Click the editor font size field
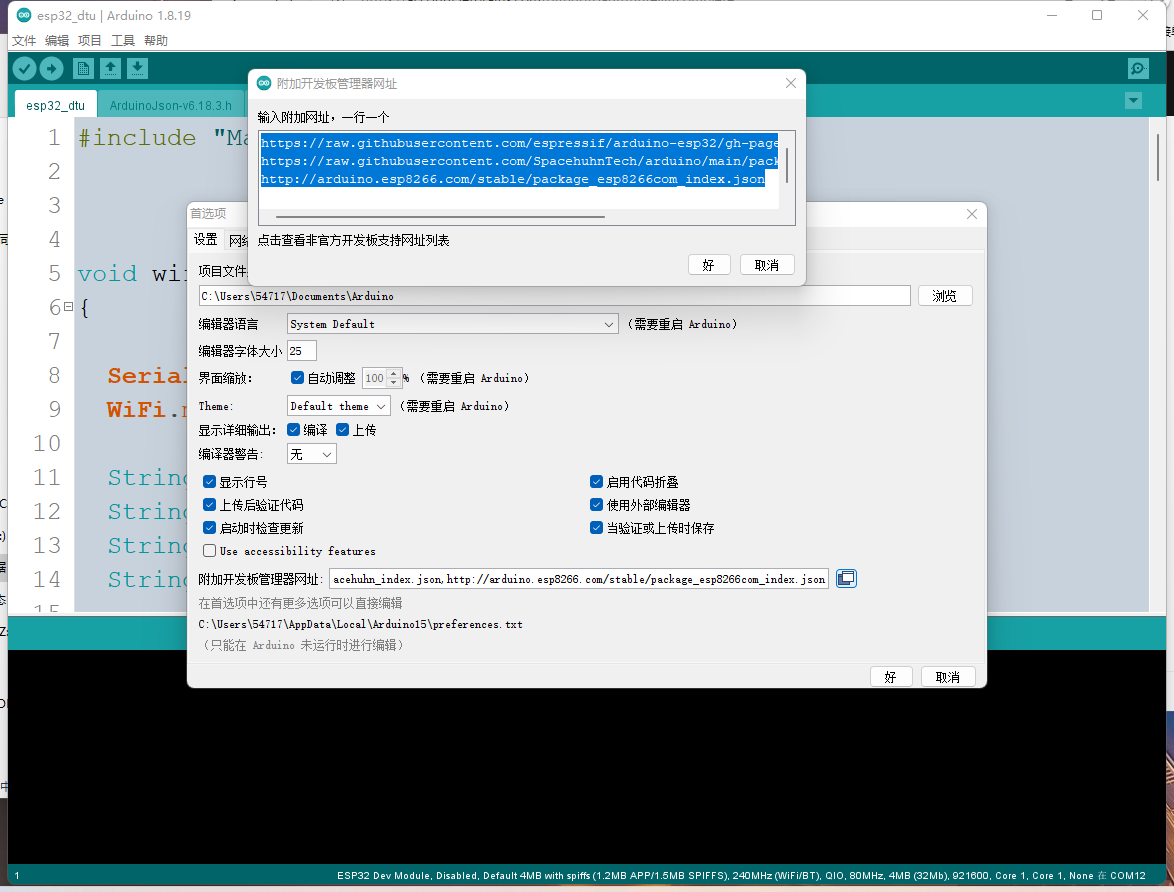The width and height of the screenshot is (1174, 892). [x=302, y=351]
